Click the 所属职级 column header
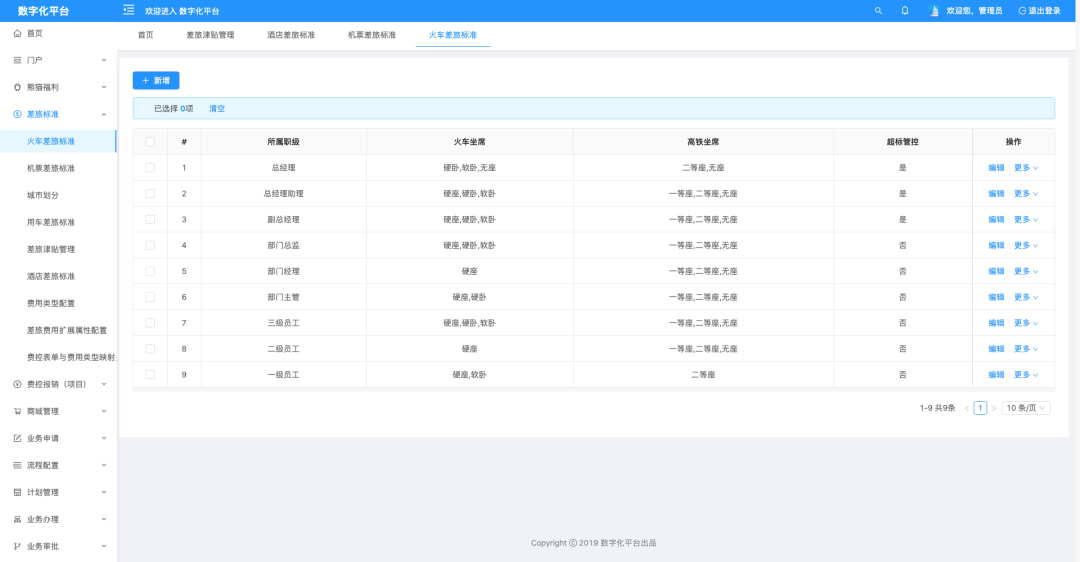This screenshot has height=562, width=1080. [x=283, y=142]
